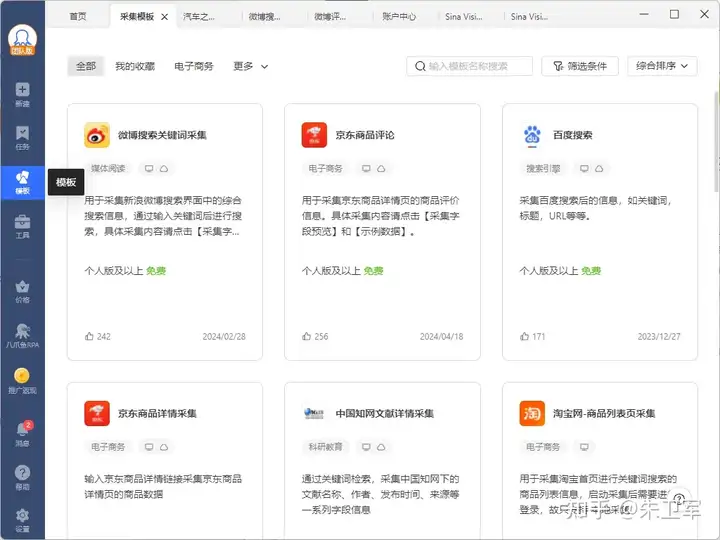Screen dimensions: 720x540
Task: Click the date 2024/02/28
Action: click(x=224, y=337)
